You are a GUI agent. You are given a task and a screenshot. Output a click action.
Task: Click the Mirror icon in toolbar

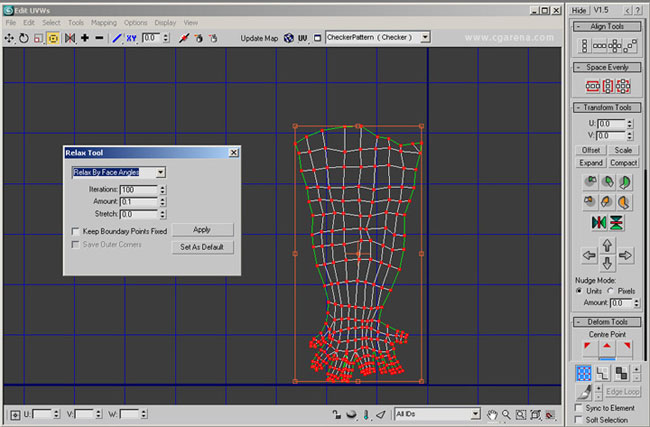pos(70,39)
